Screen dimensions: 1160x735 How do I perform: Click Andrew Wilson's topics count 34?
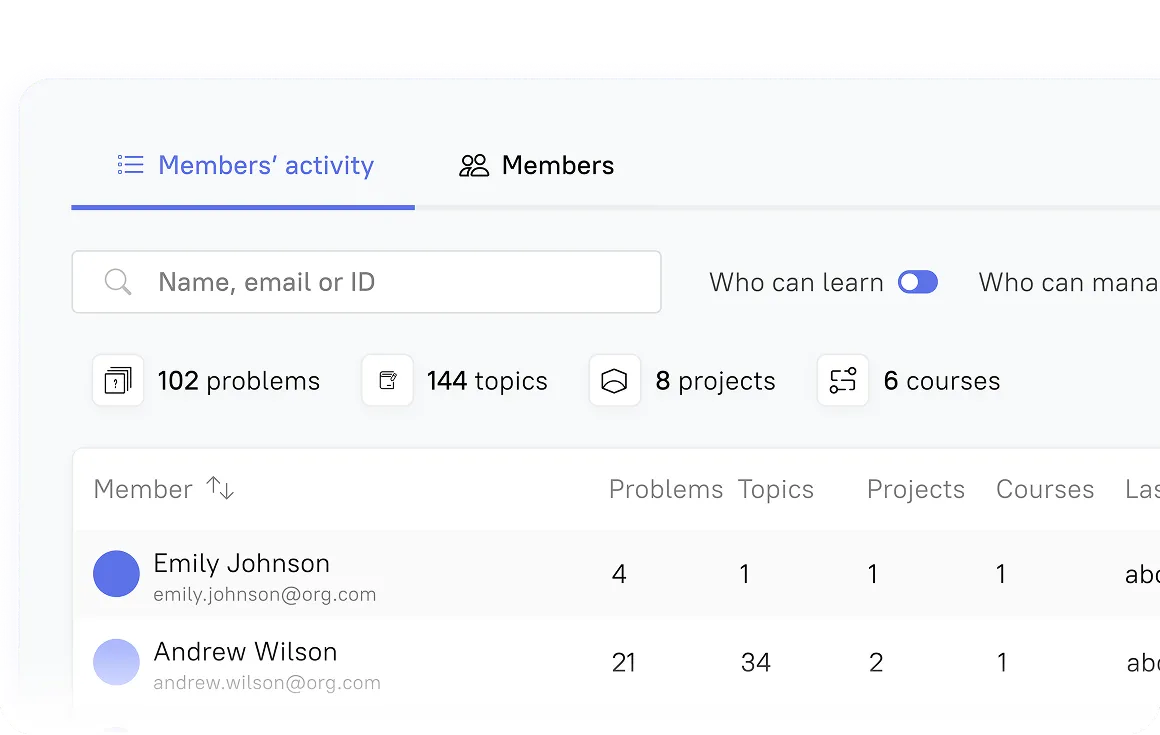[755, 662]
